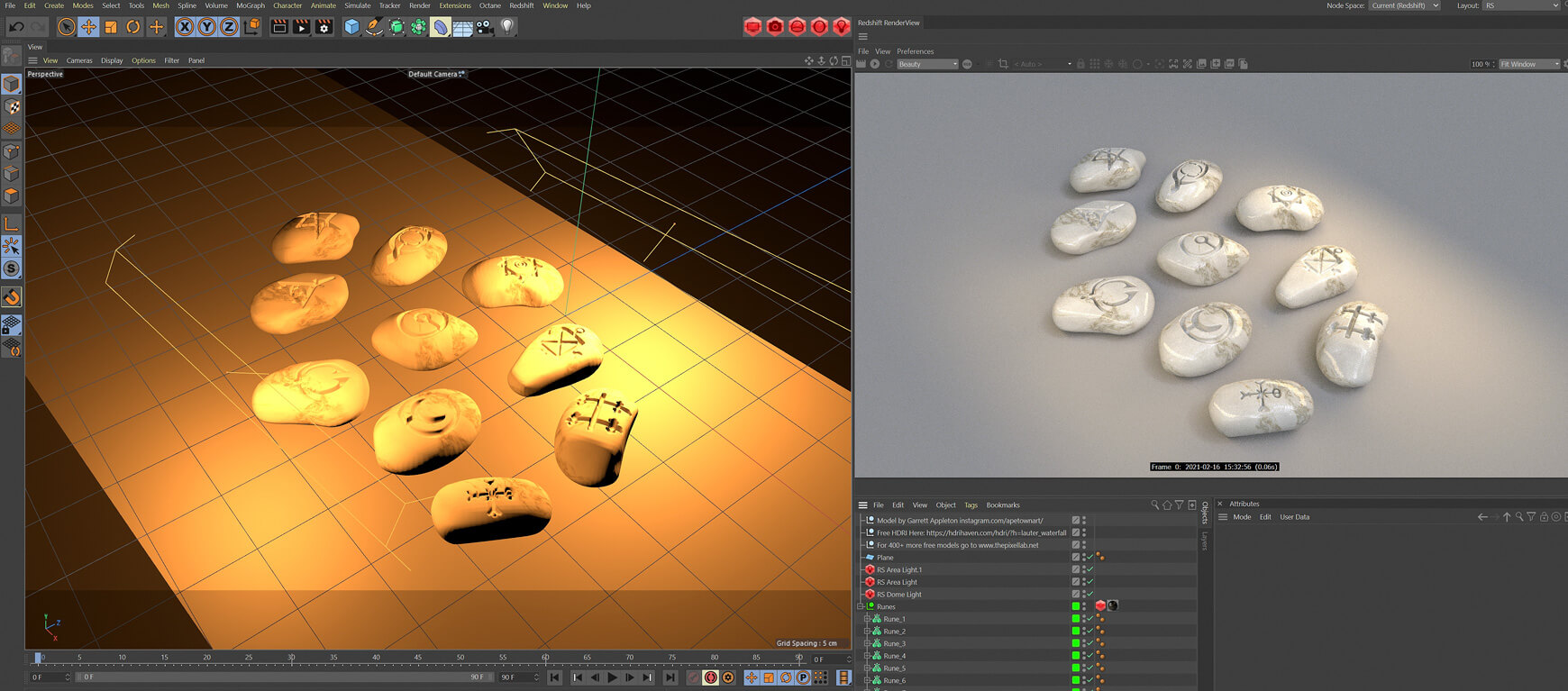Open the Simulate menu

[358, 5]
